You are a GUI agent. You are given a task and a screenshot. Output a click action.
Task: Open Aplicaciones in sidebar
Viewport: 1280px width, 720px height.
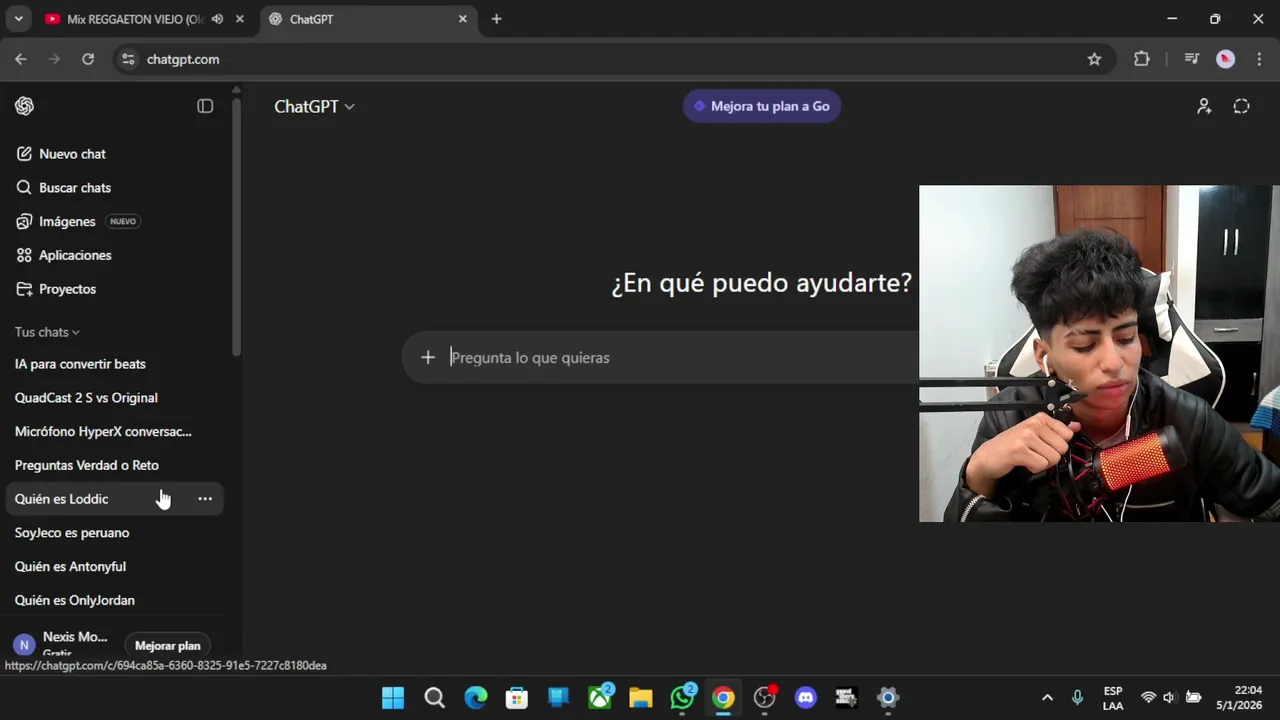click(x=115, y=255)
